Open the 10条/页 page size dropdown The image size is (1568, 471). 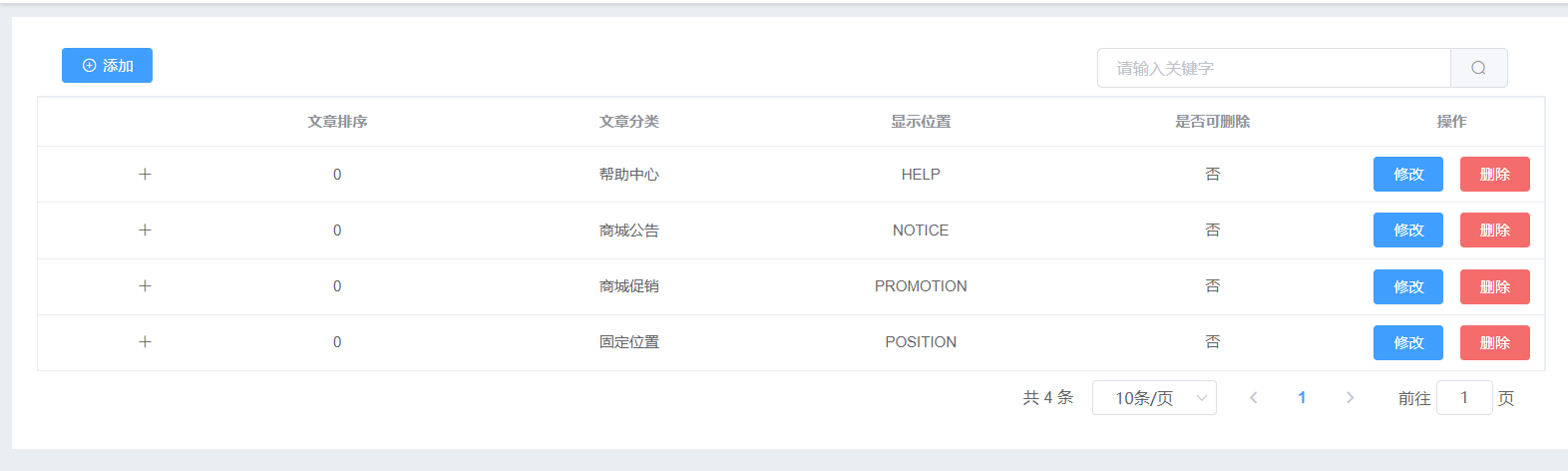[1154, 397]
